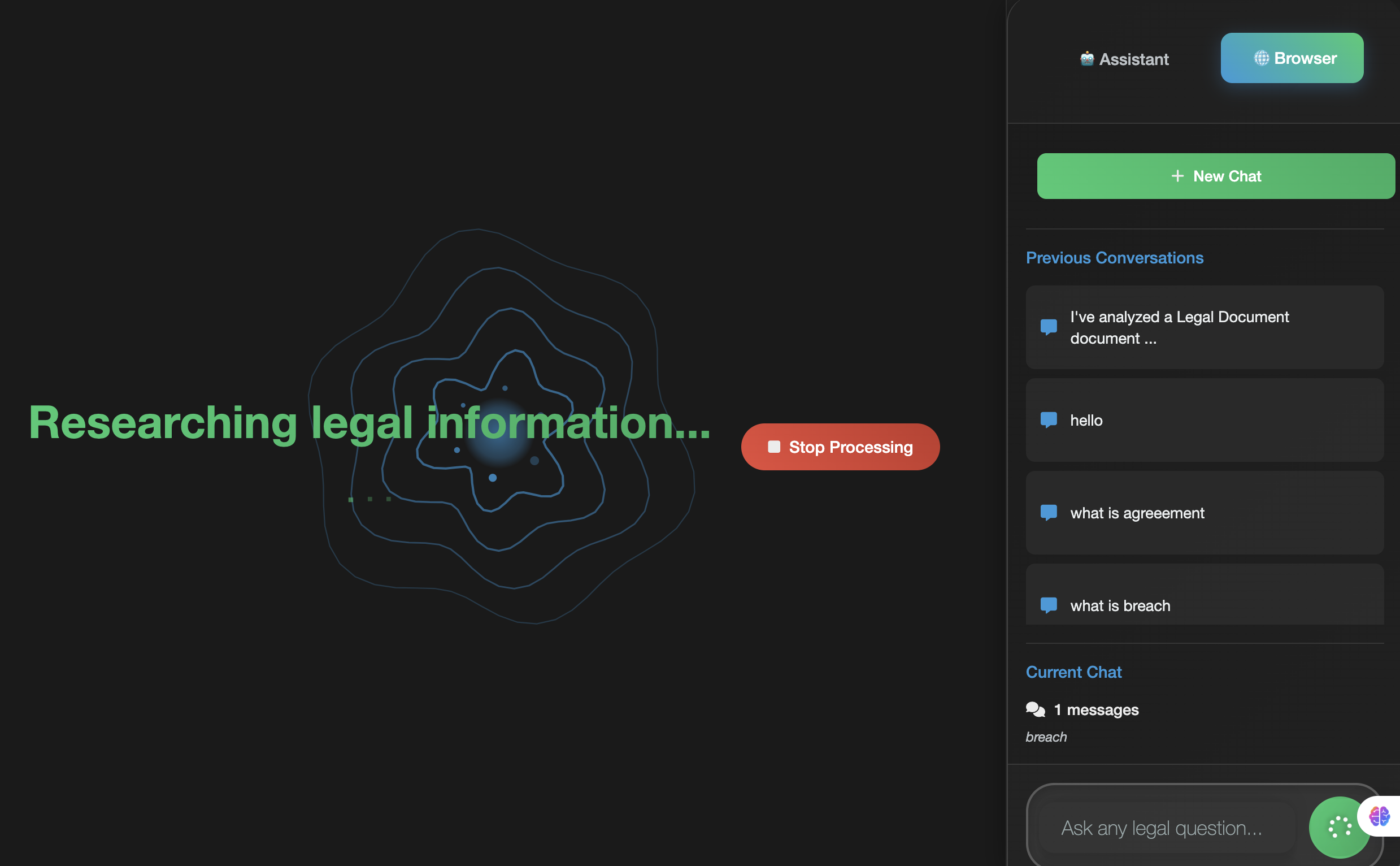Click chat bubble icon beside 'hello'
1400x866 pixels.
(x=1048, y=420)
